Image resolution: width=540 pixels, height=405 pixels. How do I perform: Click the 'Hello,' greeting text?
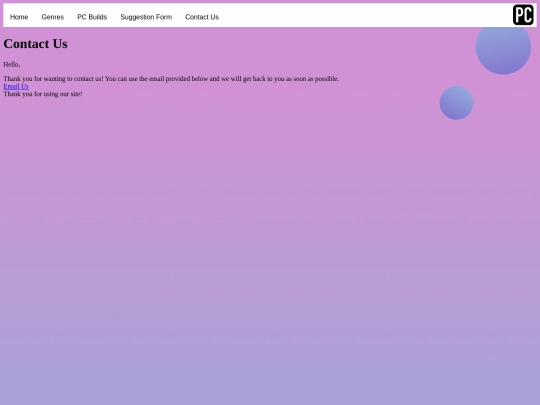tap(12, 64)
